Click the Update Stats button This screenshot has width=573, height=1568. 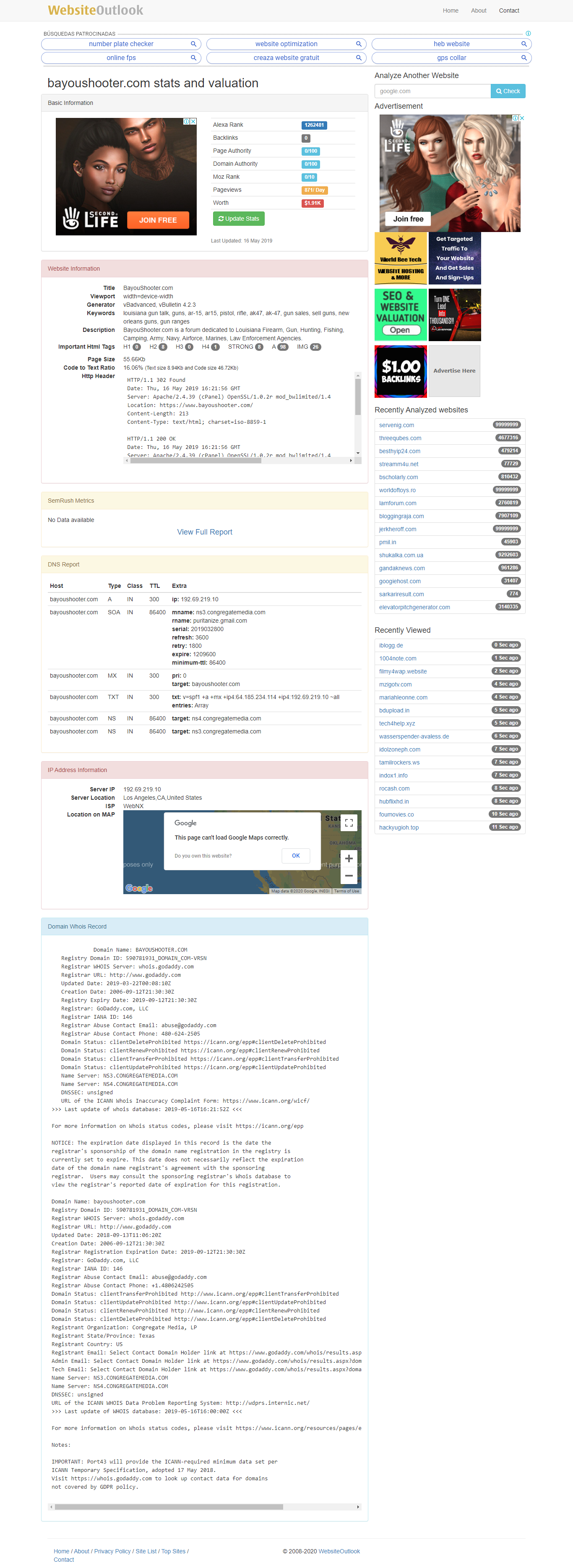pos(238,219)
